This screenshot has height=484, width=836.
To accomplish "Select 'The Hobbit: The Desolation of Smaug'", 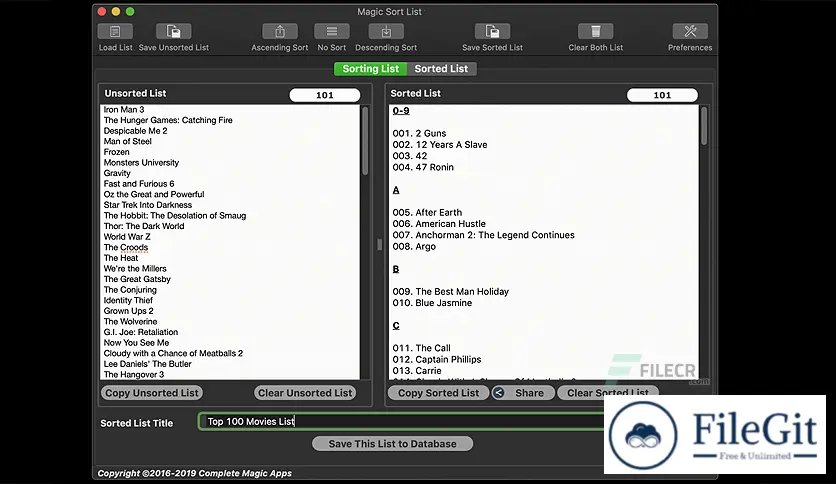I will coord(175,215).
